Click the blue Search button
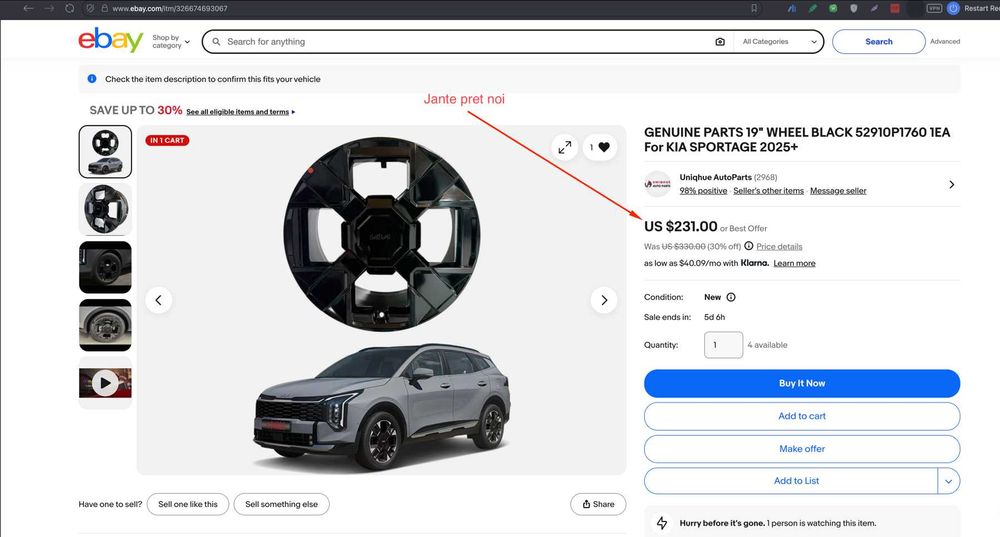 tap(878, 41)
